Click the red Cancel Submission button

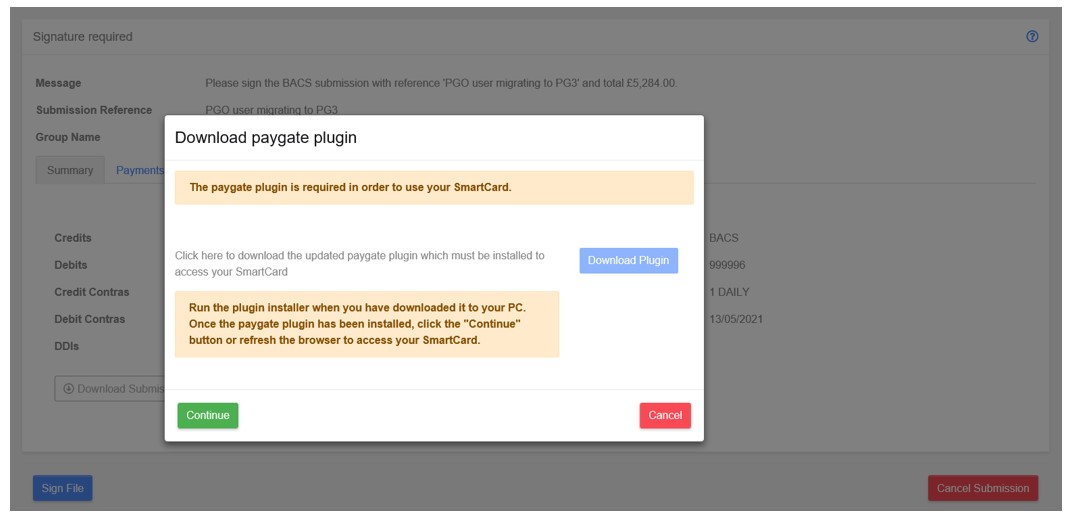point(983,488)
